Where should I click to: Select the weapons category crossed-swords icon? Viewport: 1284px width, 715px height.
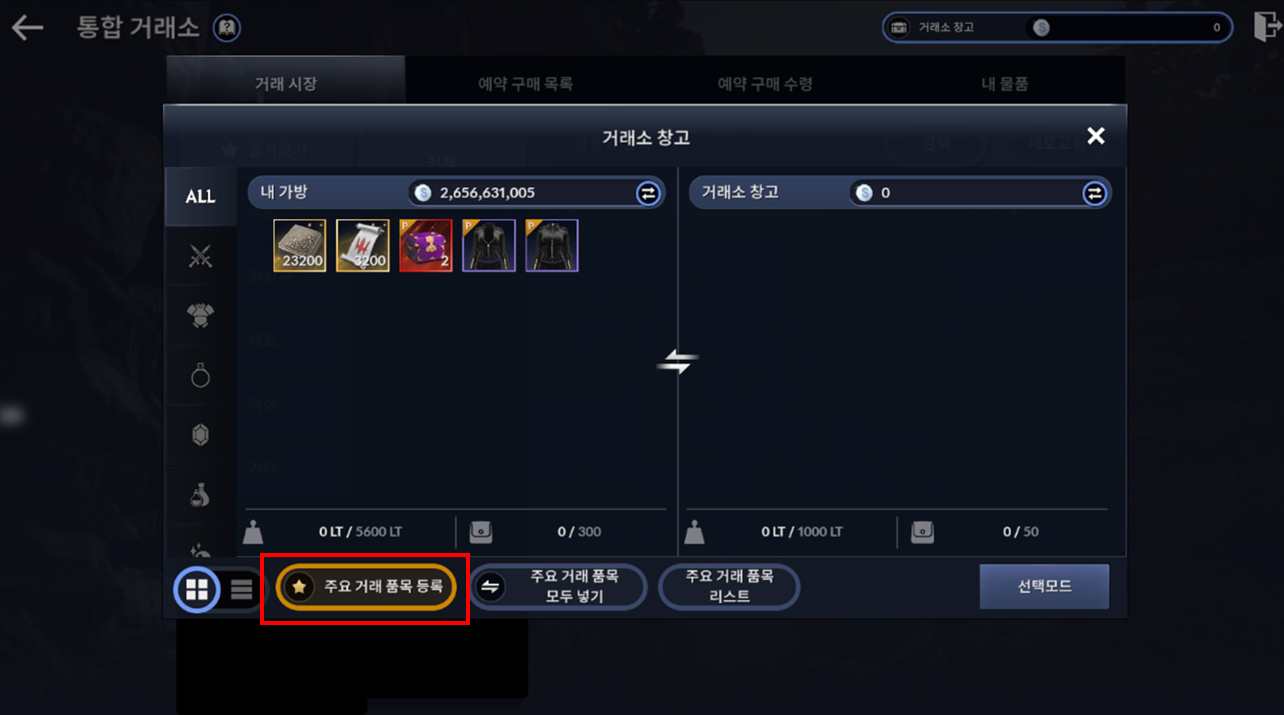(200, 257)
